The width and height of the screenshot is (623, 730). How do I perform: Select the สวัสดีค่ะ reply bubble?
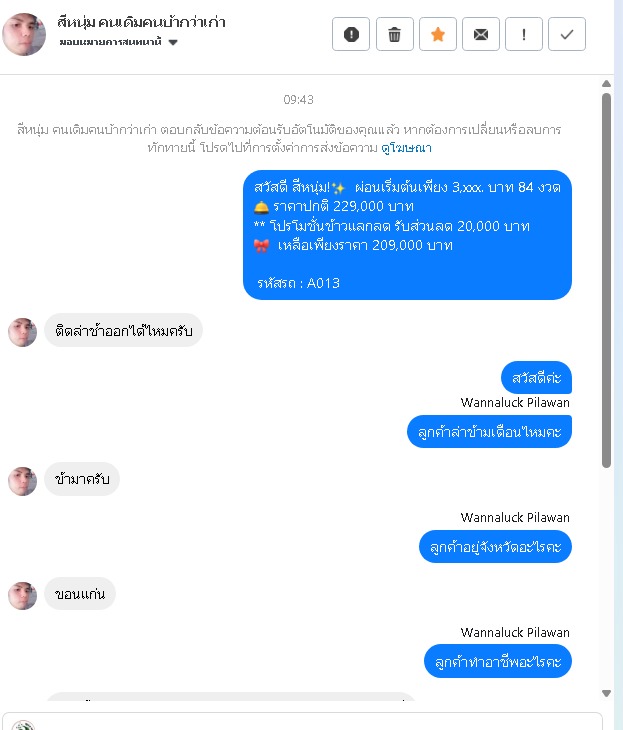click(x=536, y=378)
